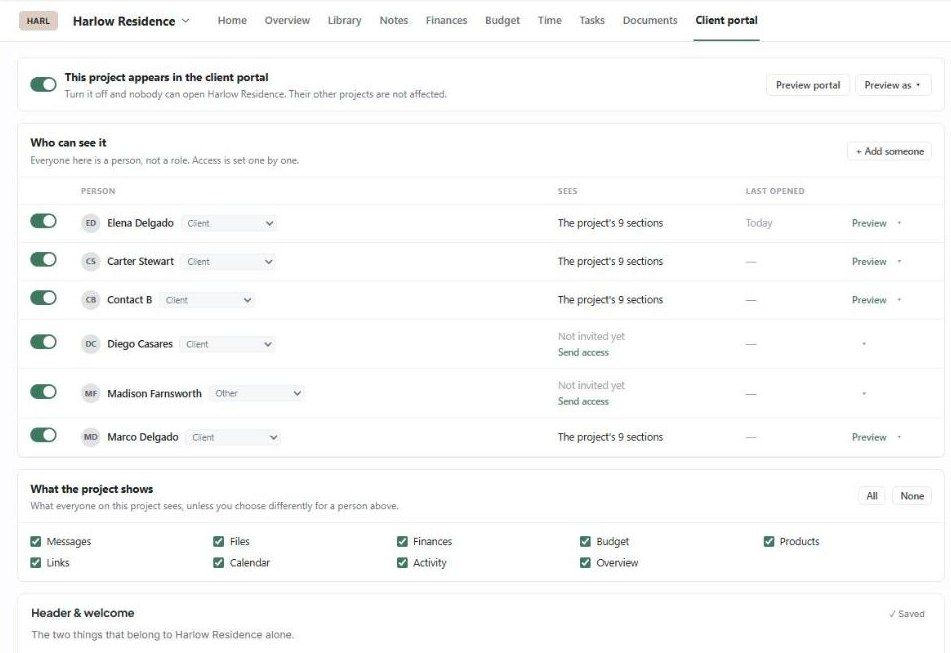Uncheck the Files section checkbox

[219, 541]
